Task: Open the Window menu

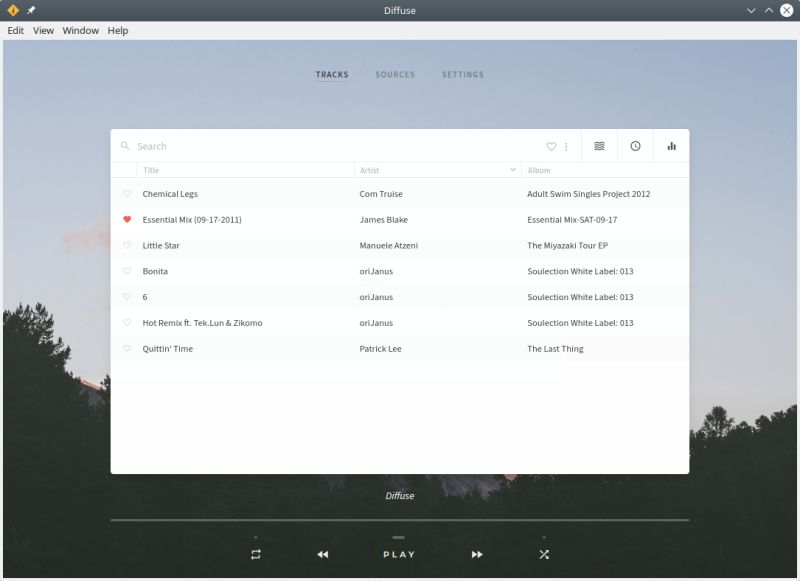Action: pos(80,30)
